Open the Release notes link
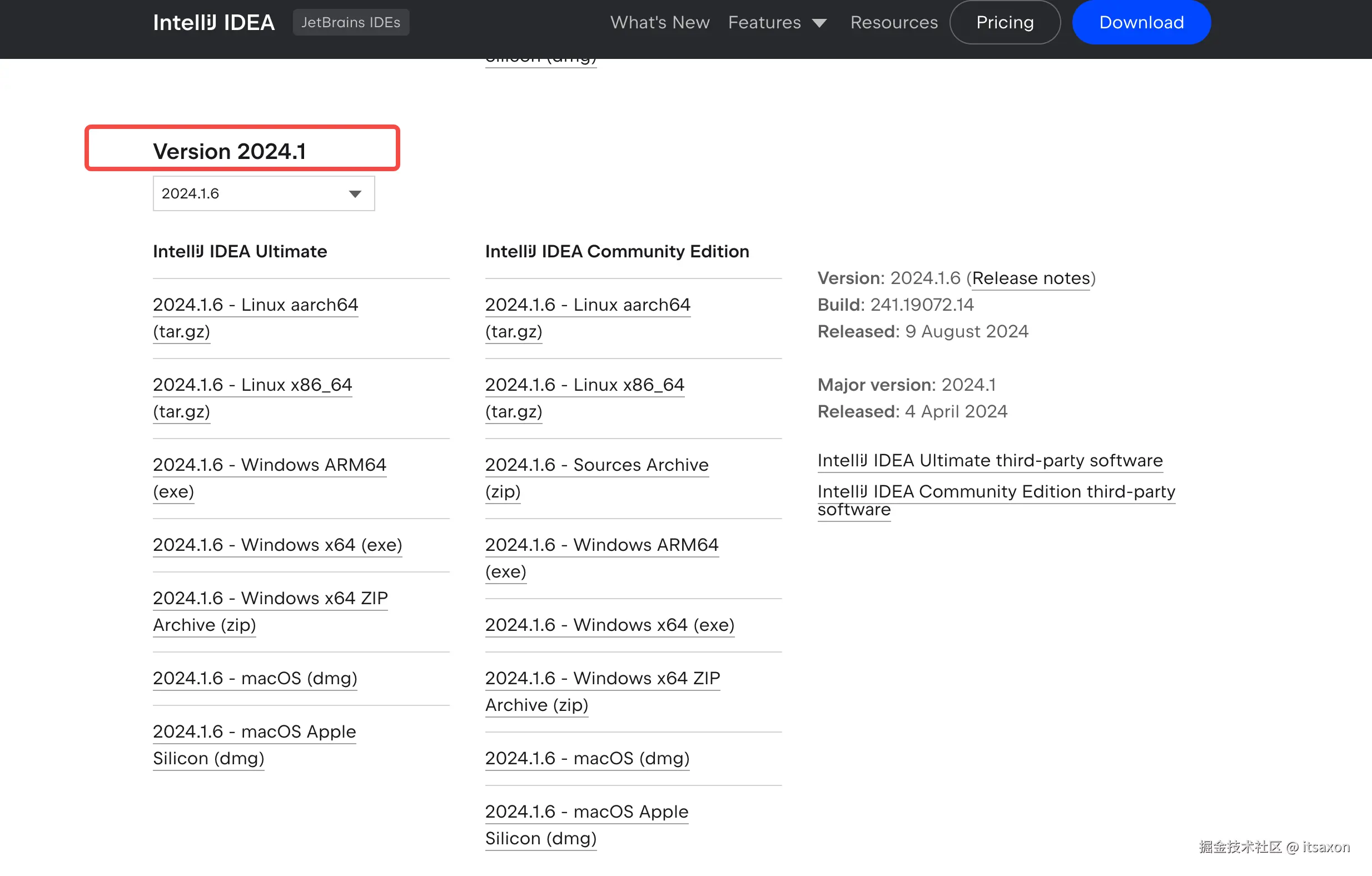The height and width of the screenshot is (876, 1372). (1030, 278)
